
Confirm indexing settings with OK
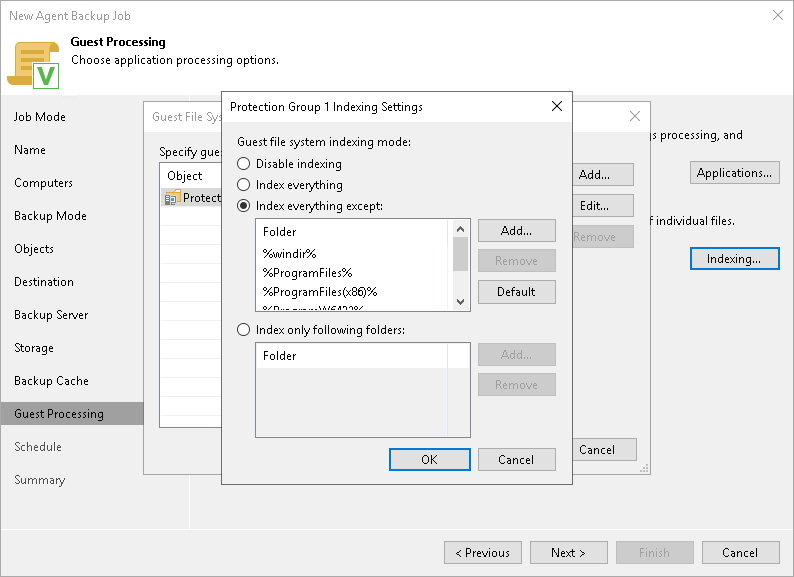429,459
